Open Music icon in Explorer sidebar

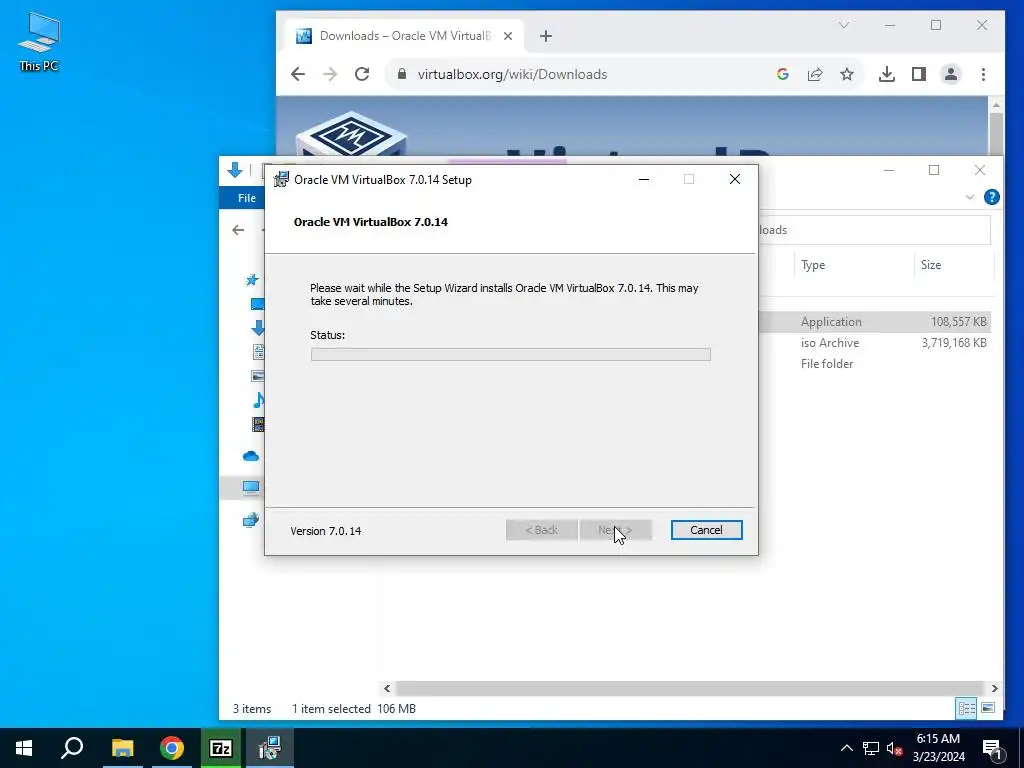point(259,400)
